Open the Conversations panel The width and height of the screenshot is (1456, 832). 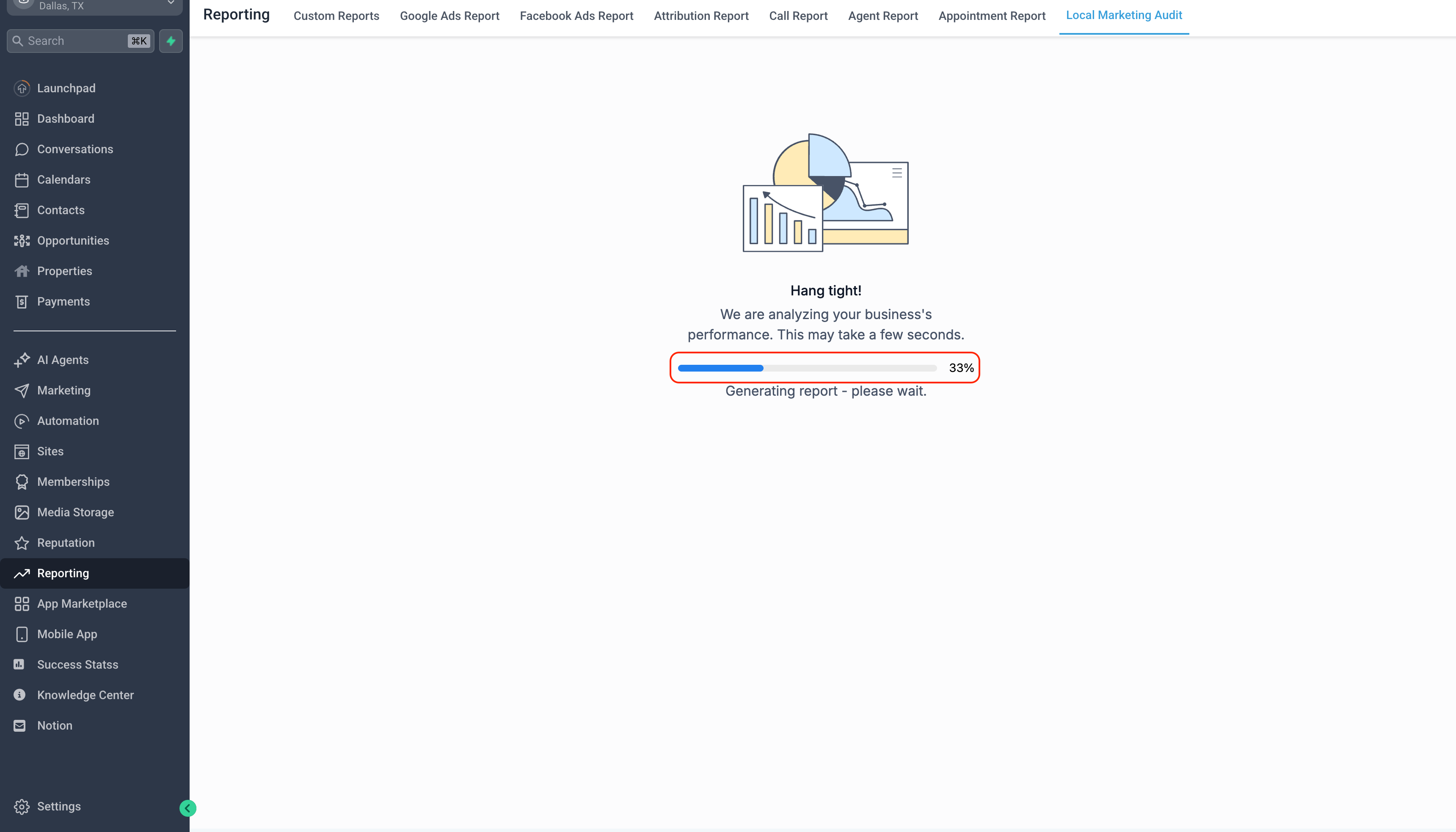click(x=75, y=149)
